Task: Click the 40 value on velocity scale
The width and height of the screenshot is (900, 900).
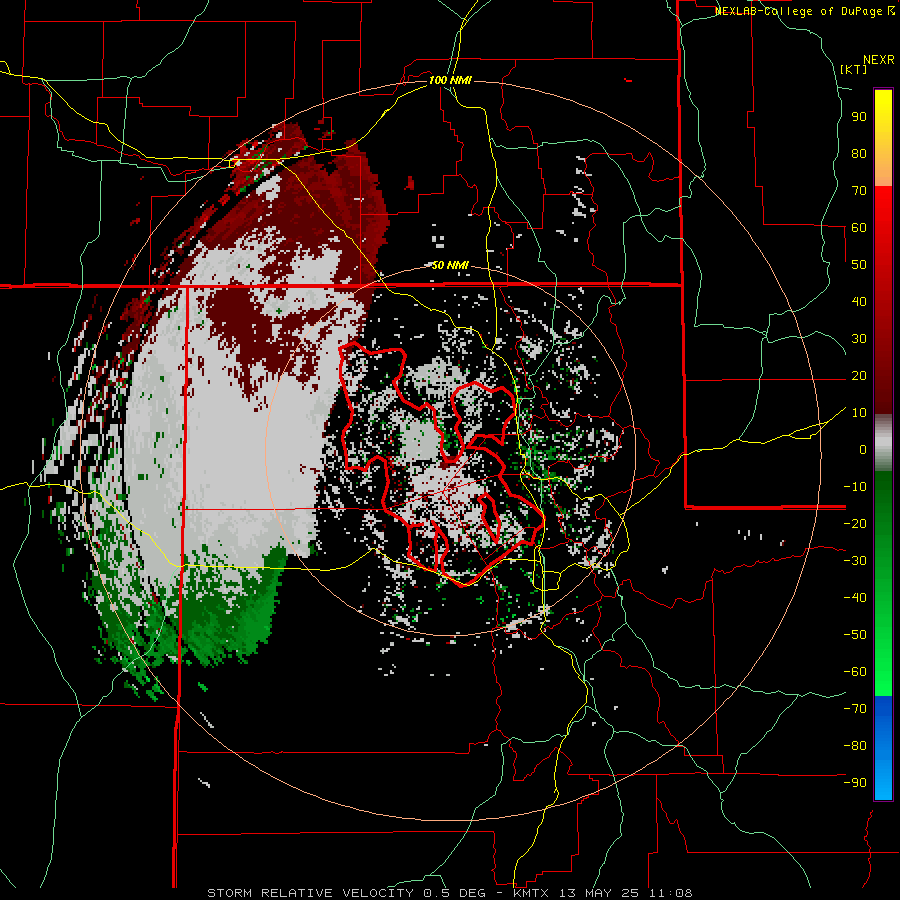Action: [x=859, y=301]
